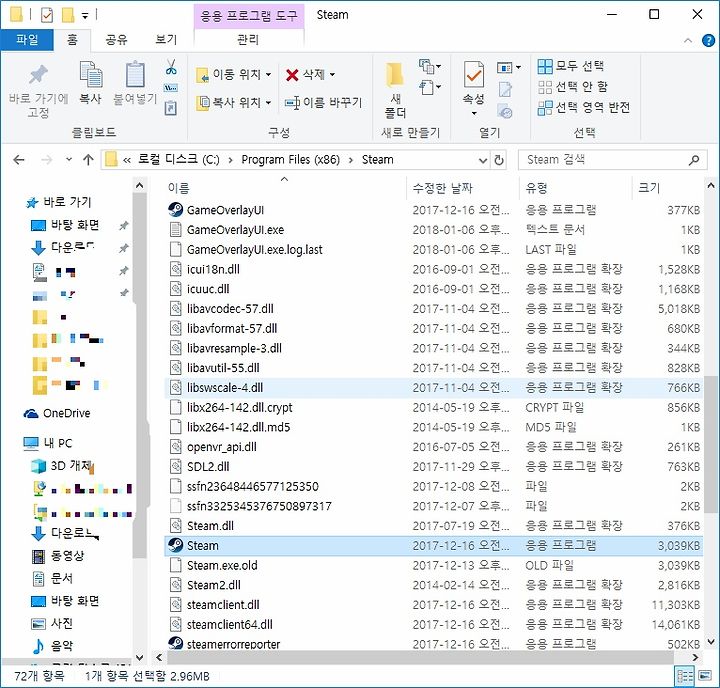Screen dimensions: 720x688
Task: Open Videos (동영상) in navigation pane
Action: 57,556
